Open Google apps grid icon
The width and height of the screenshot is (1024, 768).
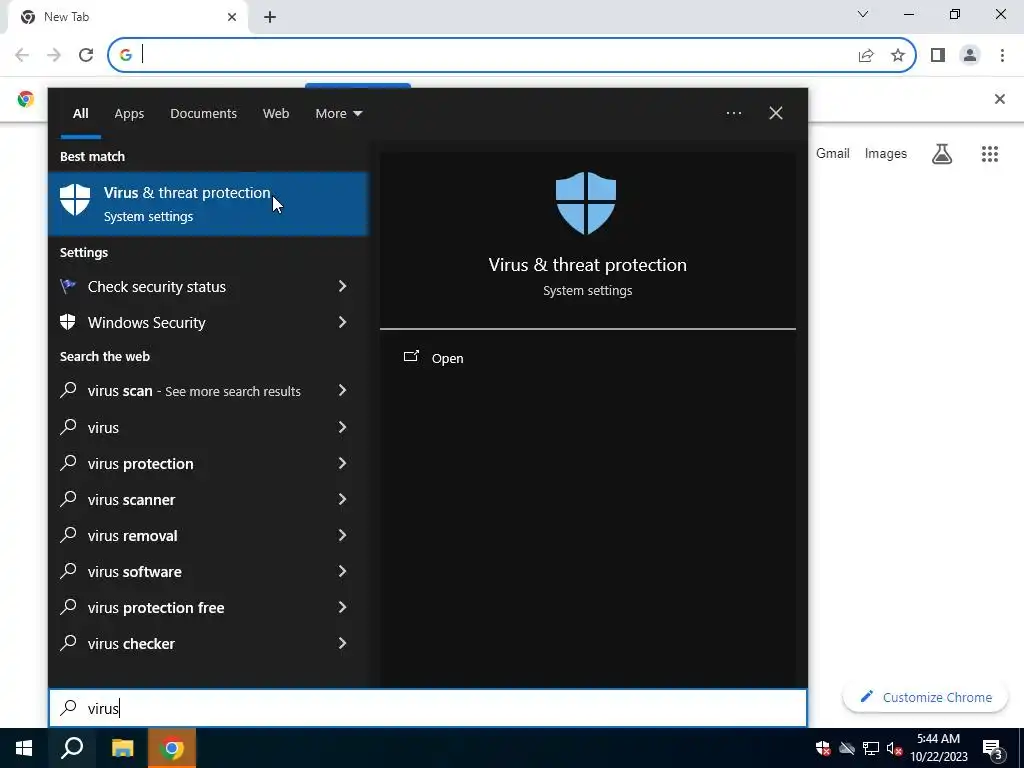989,154
